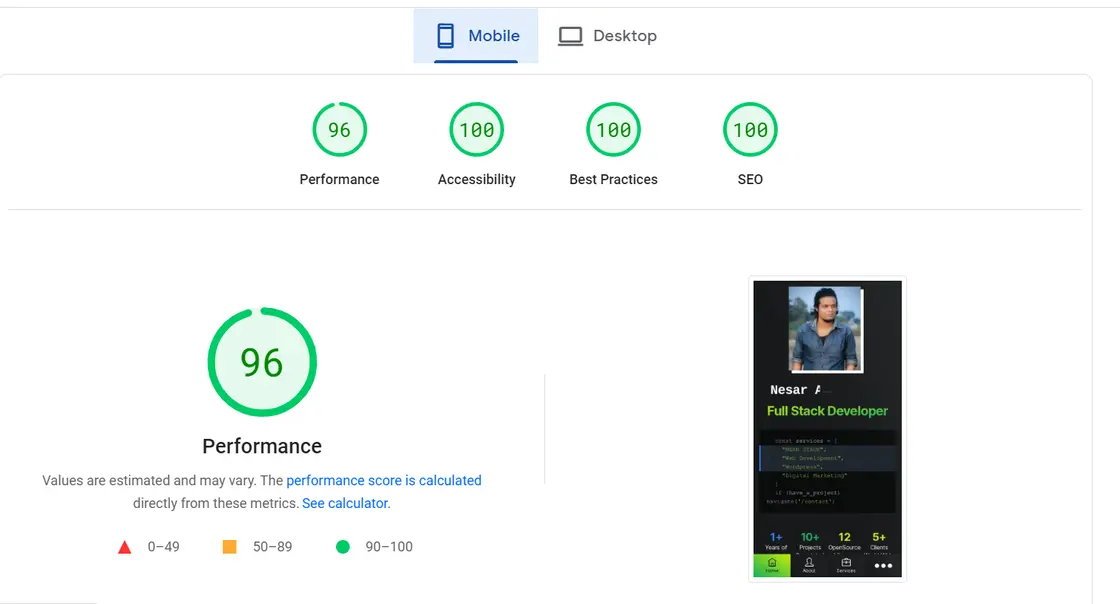Click the '90–100' range text
The width and height of the screenshot is (1120, 604).
coord(389,547)
